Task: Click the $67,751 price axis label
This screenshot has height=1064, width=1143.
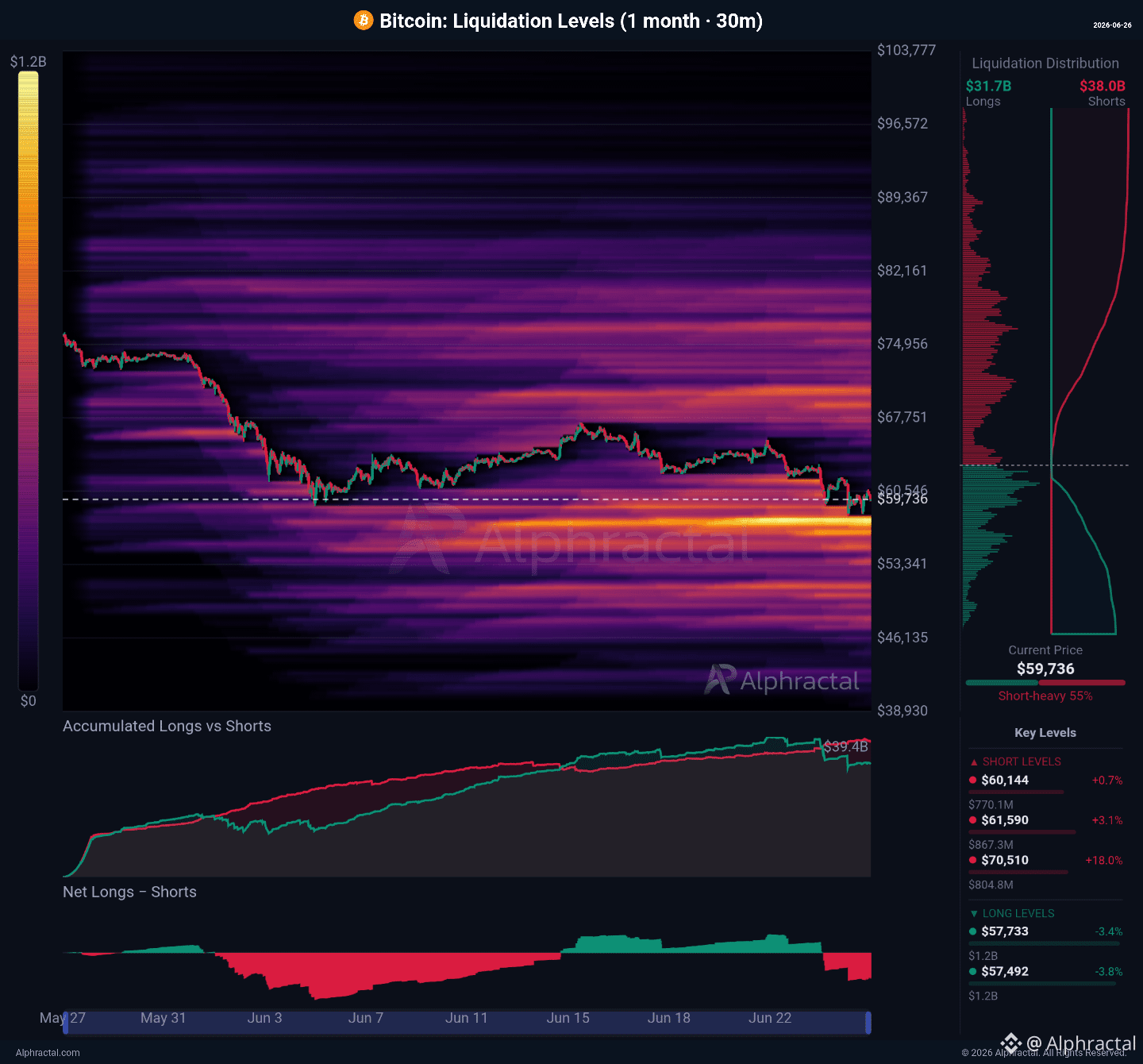Action: tap(902, 417)
